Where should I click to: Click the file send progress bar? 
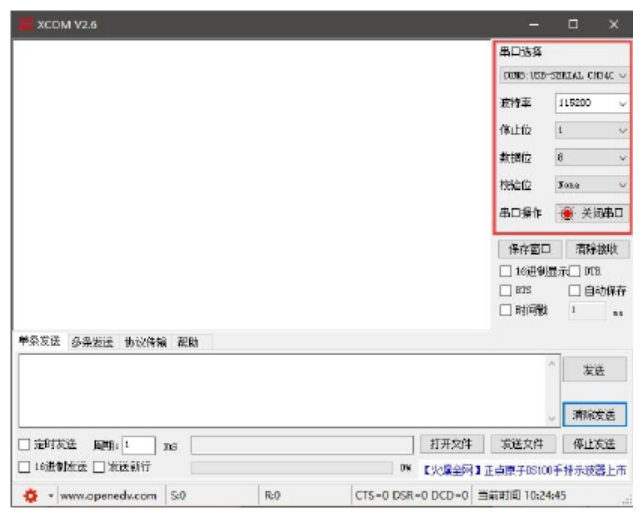292,468
